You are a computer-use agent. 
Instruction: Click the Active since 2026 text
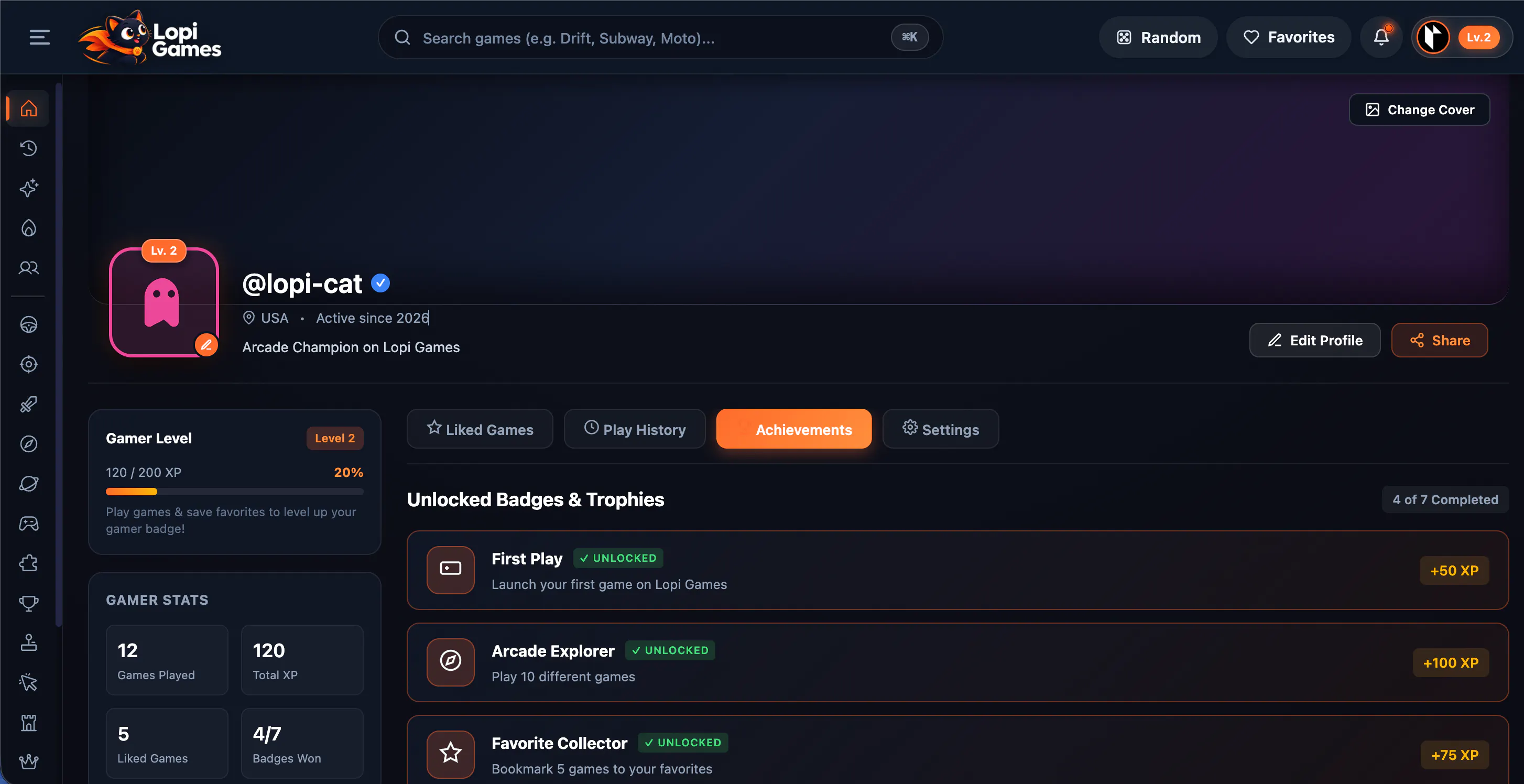click(372, 318)
